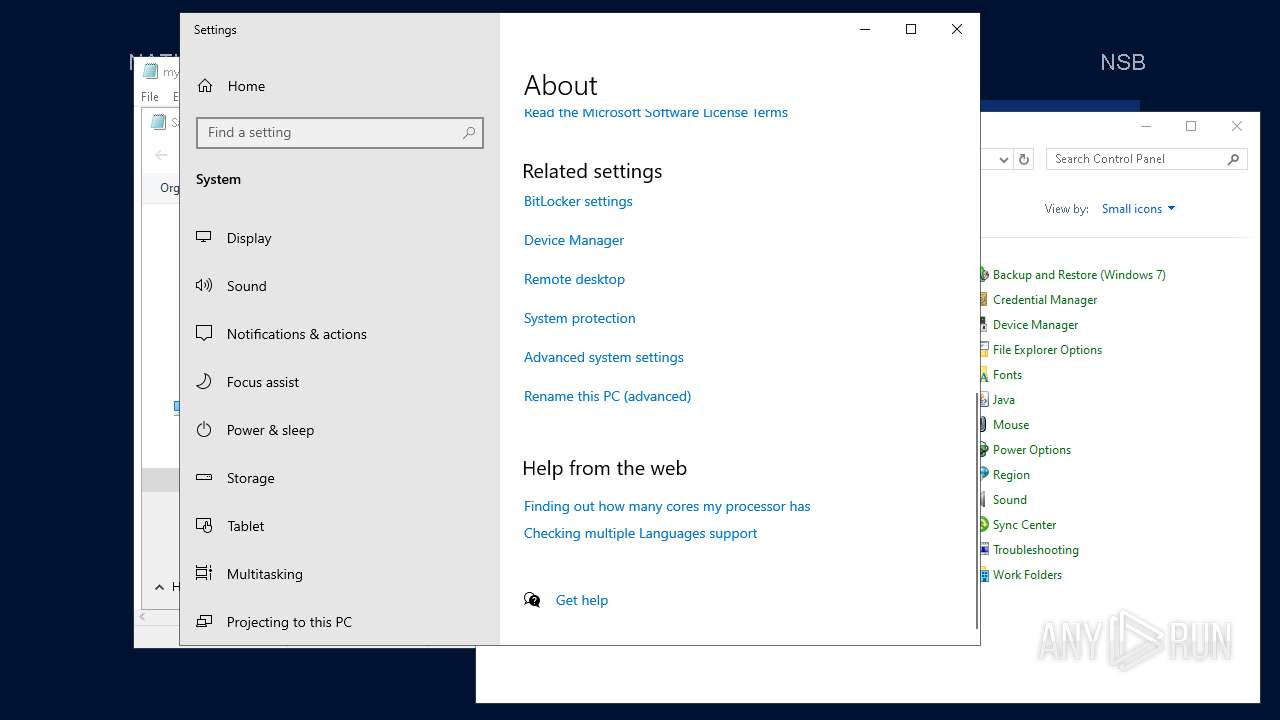Click the Multitasking icon
Viewport: 1280px width, 720px height.
click(204, 573)
